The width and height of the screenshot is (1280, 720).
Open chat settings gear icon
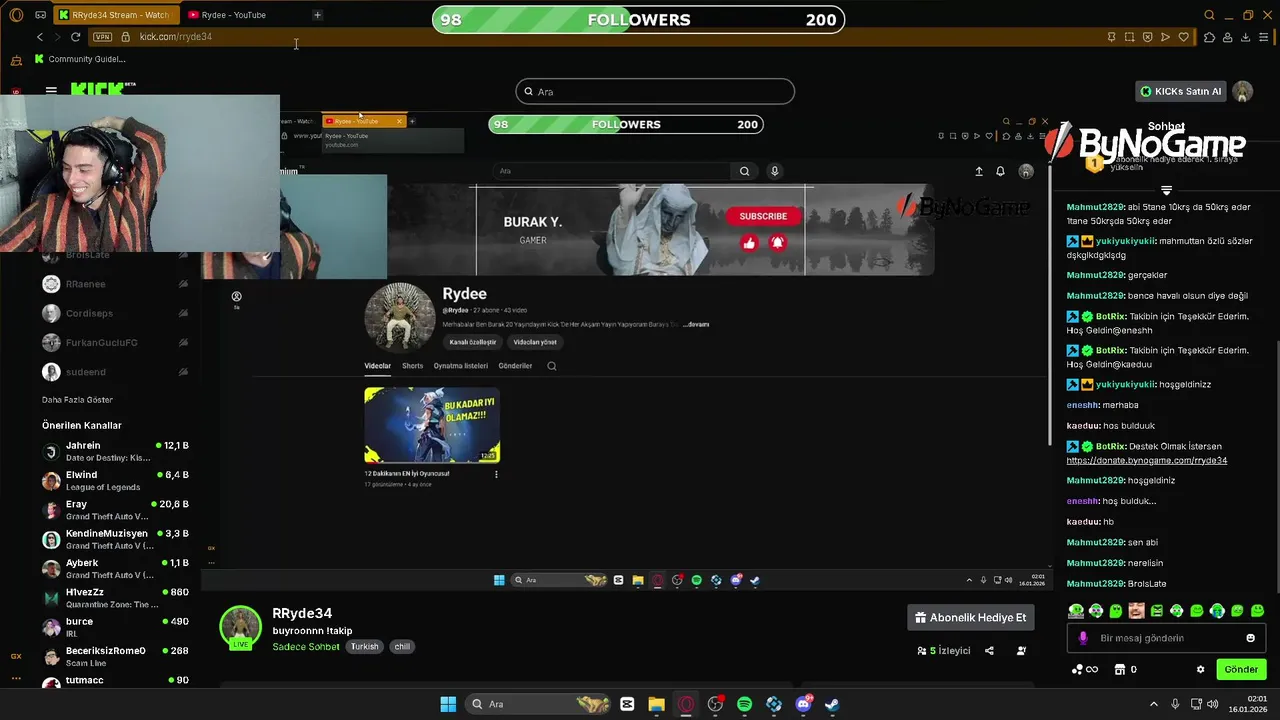pos(1201,670)
